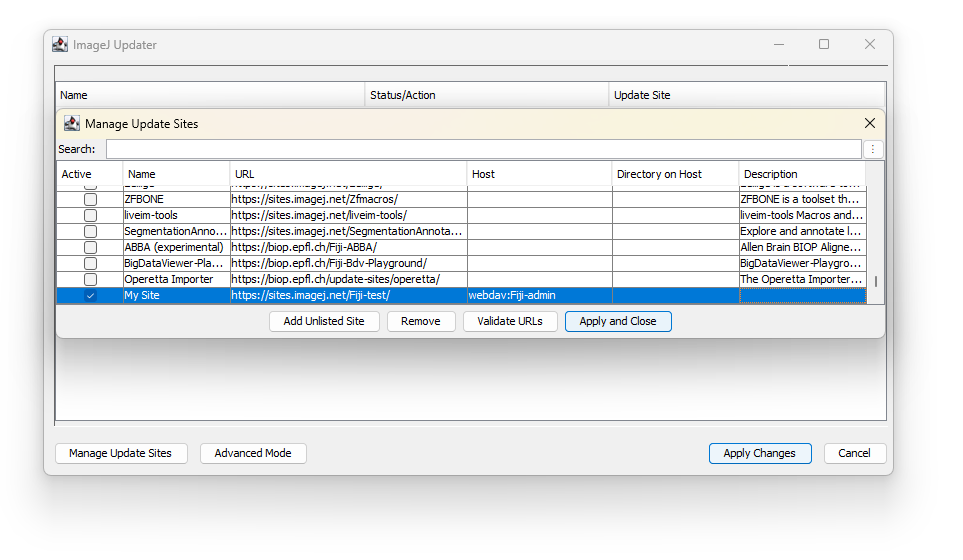Viewport: 963px width, 560px height.
Task: Click the webdav:Fiji-admin host cell
Action: click(540, 295)
